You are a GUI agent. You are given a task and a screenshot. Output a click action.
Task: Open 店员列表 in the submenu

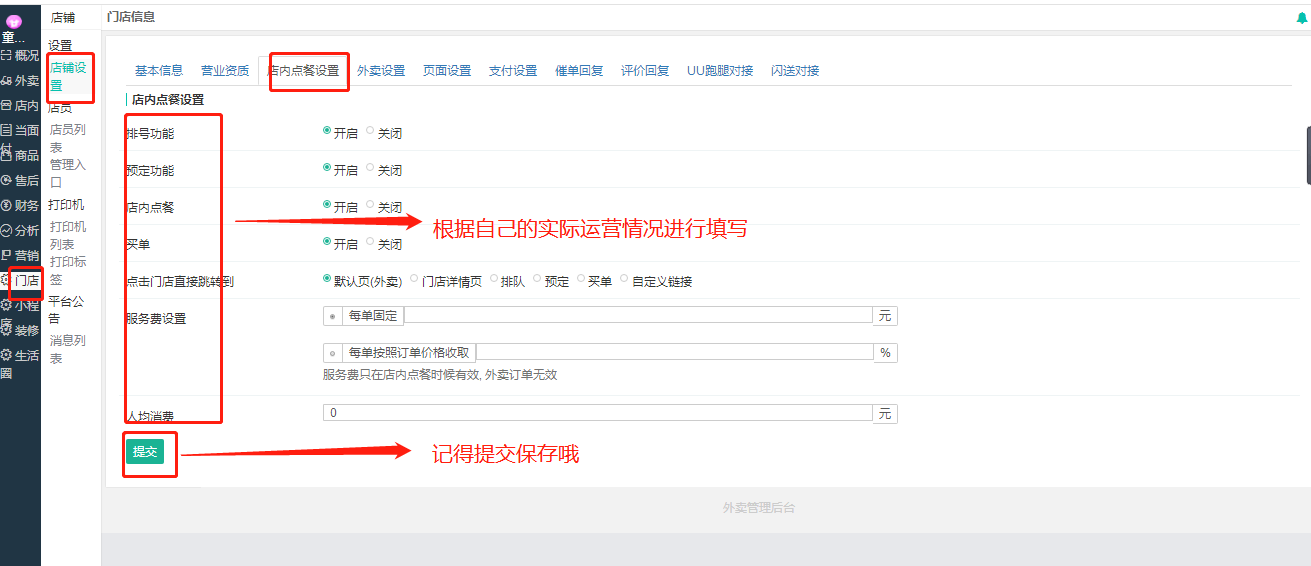point(69,138)
